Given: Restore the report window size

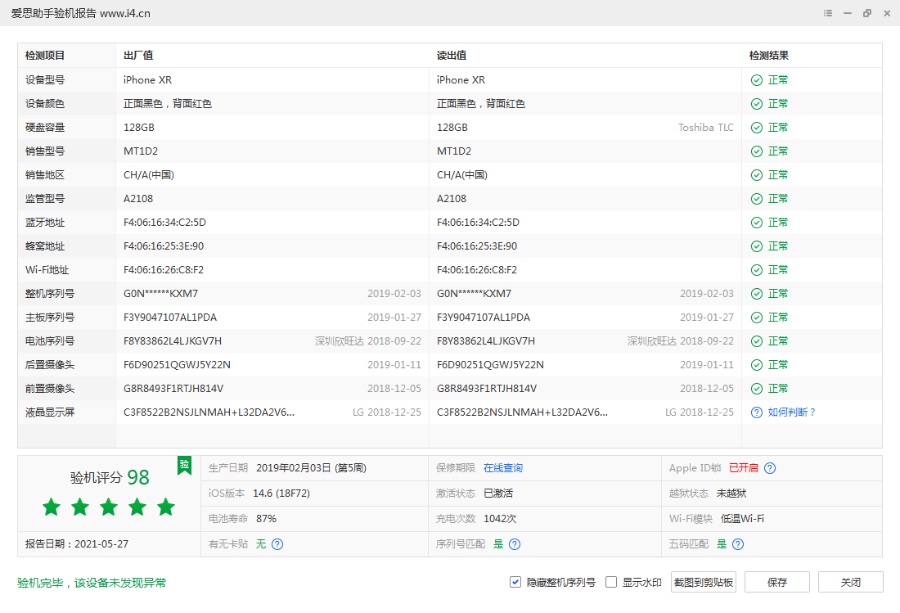Looking at the screenshot, I should coord(867,13).
